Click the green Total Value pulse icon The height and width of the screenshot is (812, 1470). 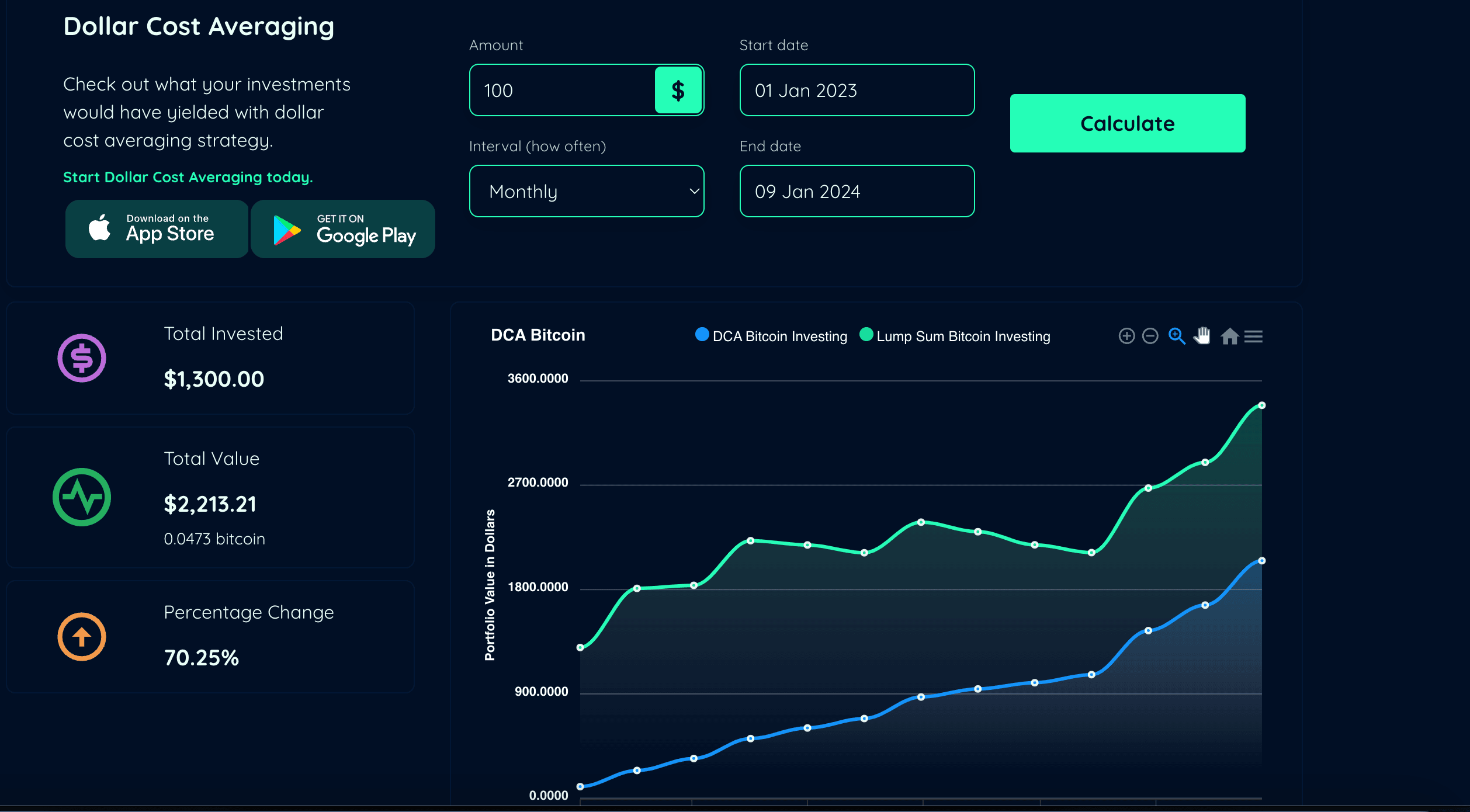(82, 497)
